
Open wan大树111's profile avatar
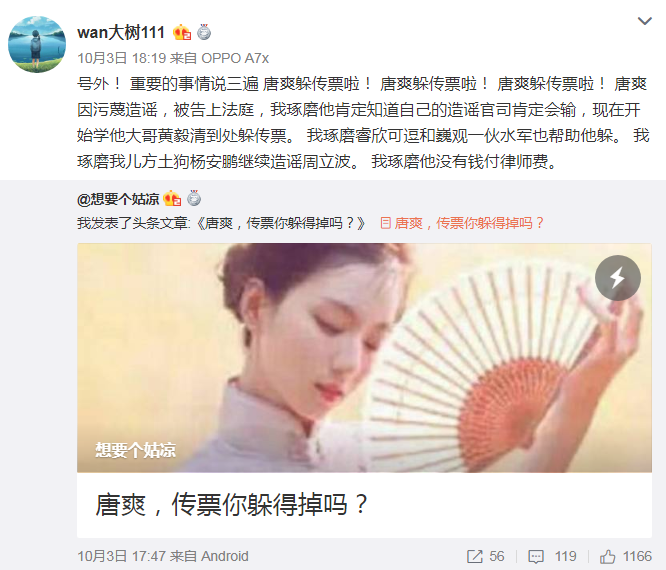[x=37, y=45]
